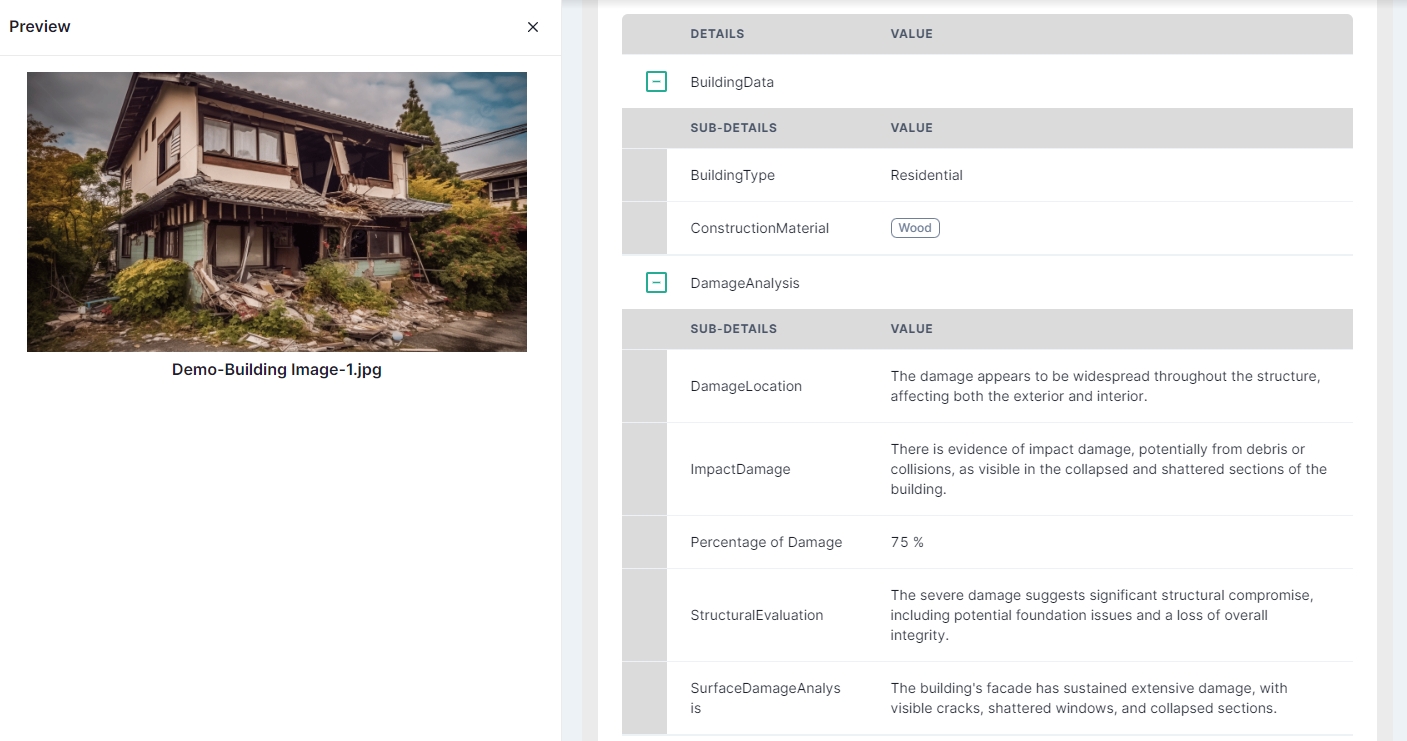Select the 75 % damage value
Screen dimensions: 1407x741
point(907,542)
